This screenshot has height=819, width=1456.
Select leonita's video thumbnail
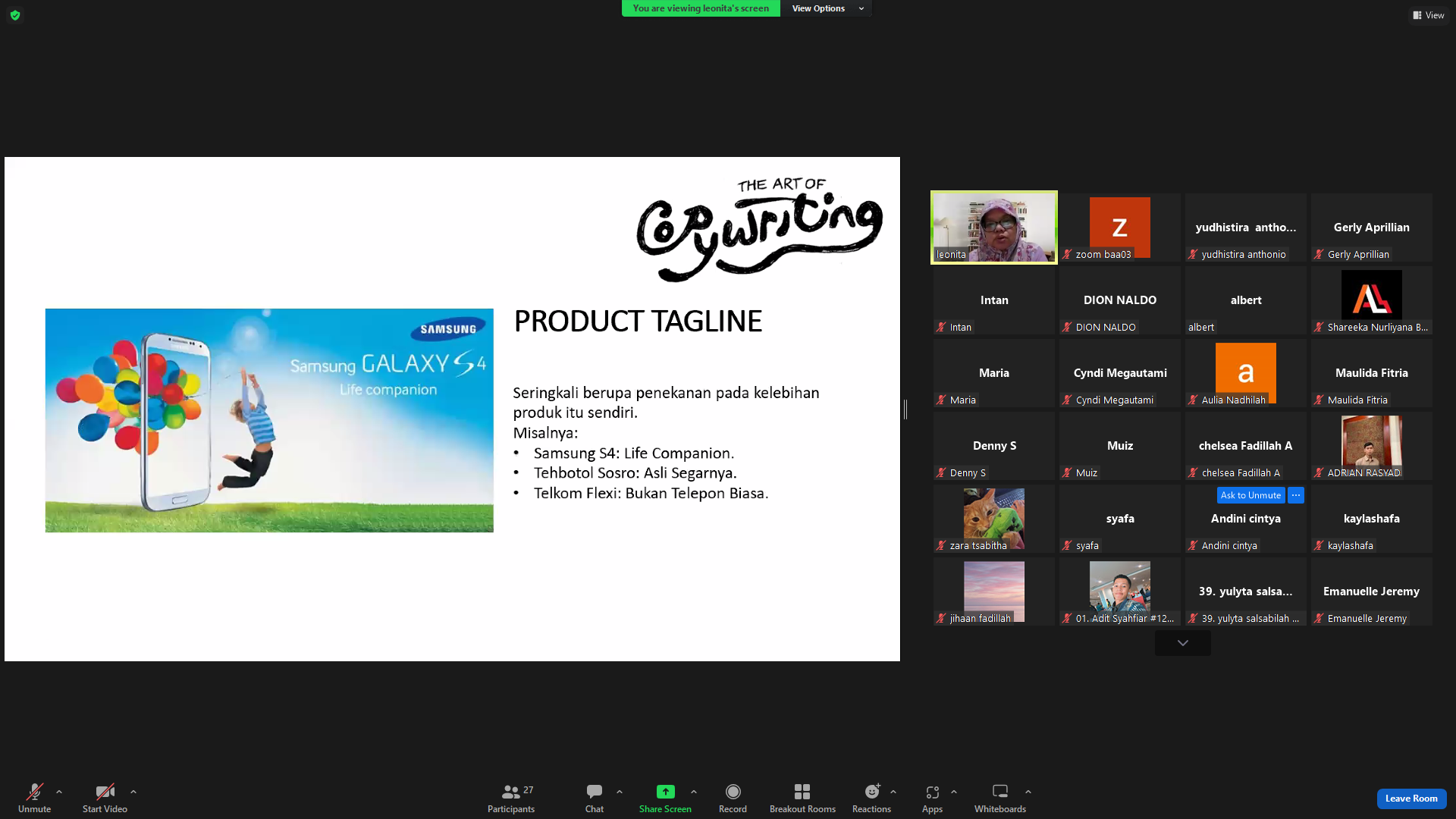994,227
